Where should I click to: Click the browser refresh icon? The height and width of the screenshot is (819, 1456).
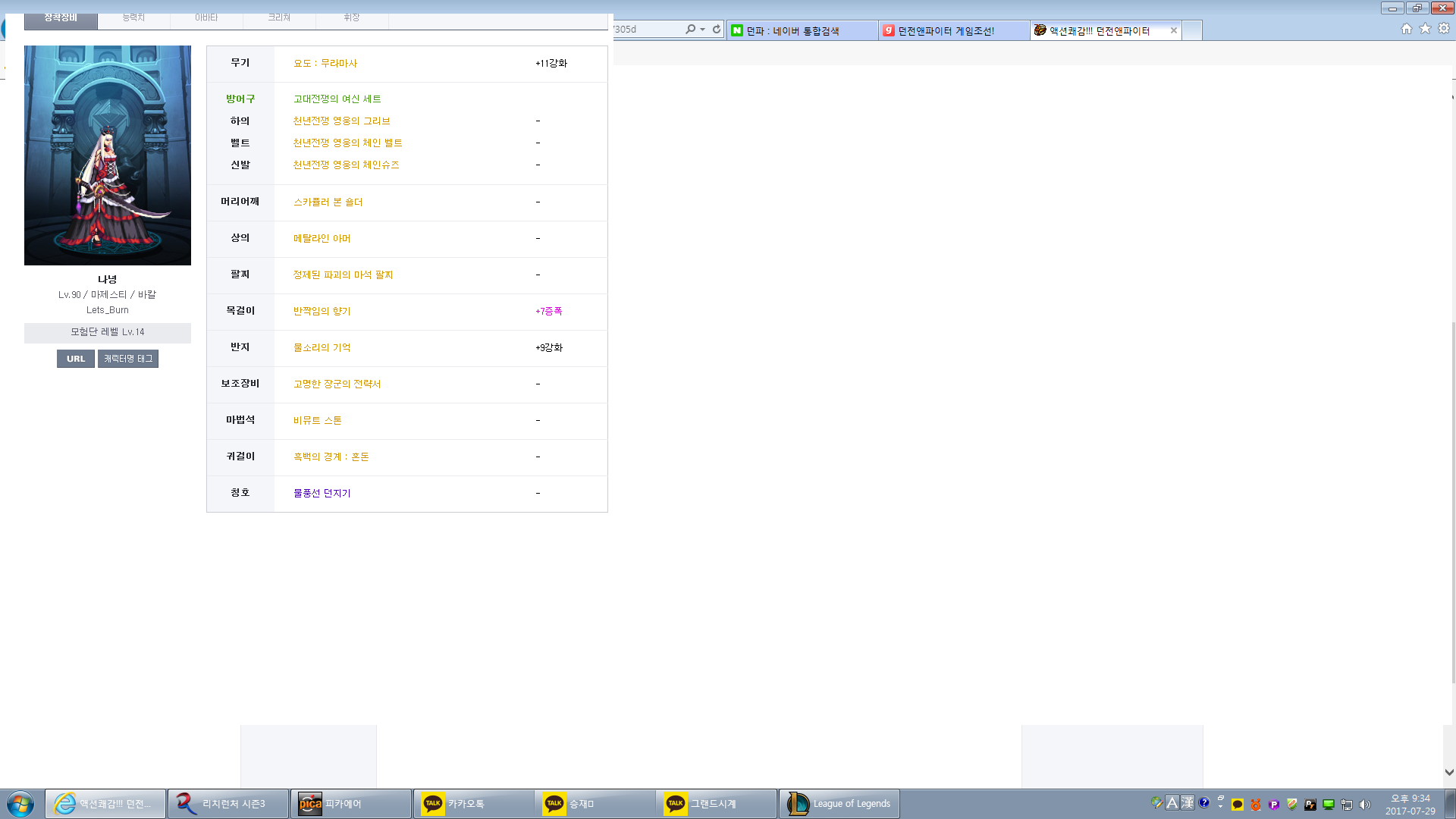[x=716, y=30]
